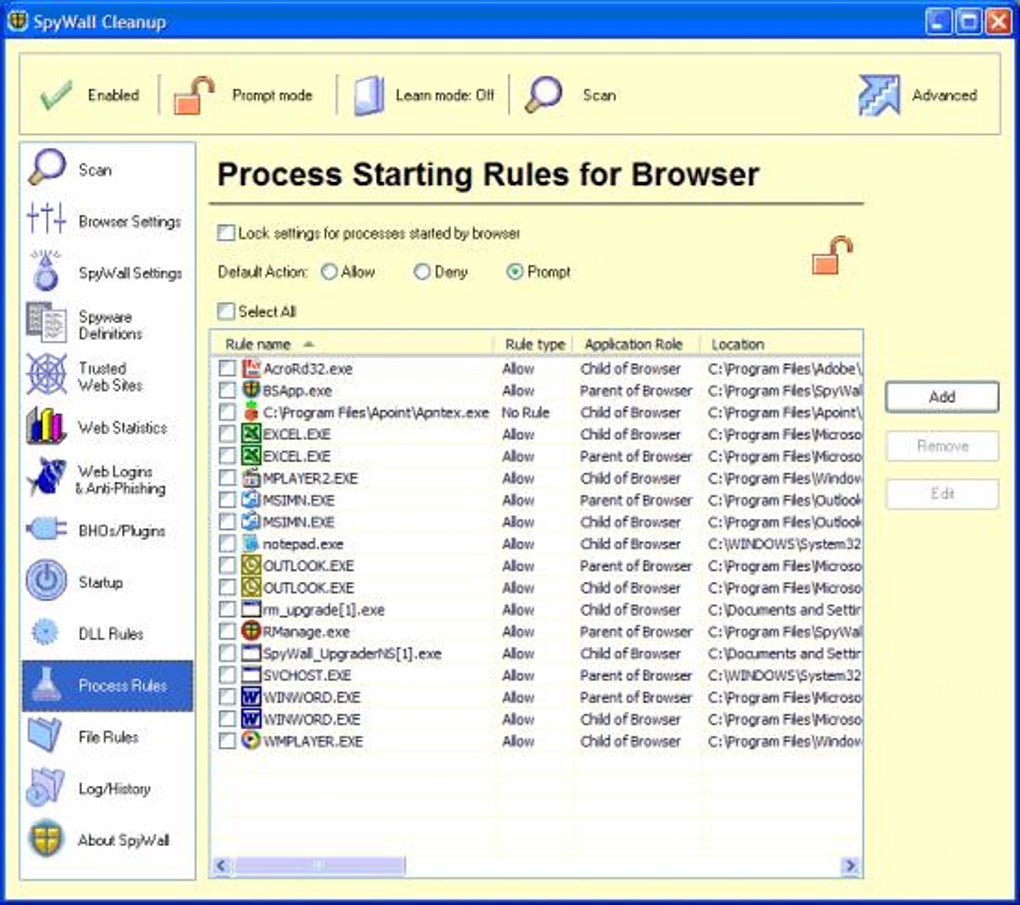1020x905 pixels.
Task: Click the About SpyWall shield icon
Action: click(x=44, y=840)
